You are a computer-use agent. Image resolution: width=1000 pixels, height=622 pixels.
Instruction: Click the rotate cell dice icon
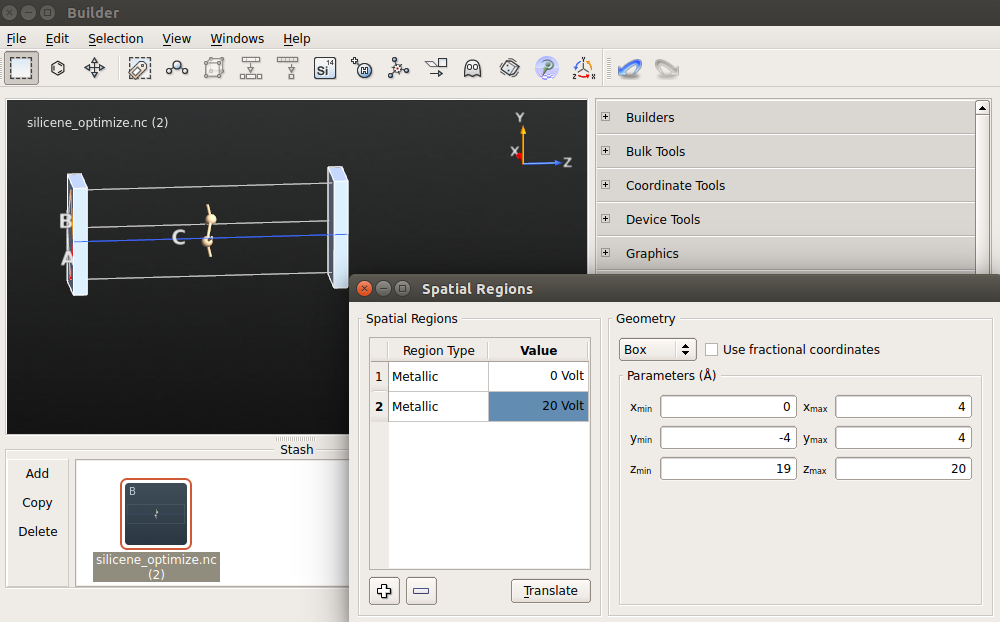pyautogui.click(x=510, y=68)
